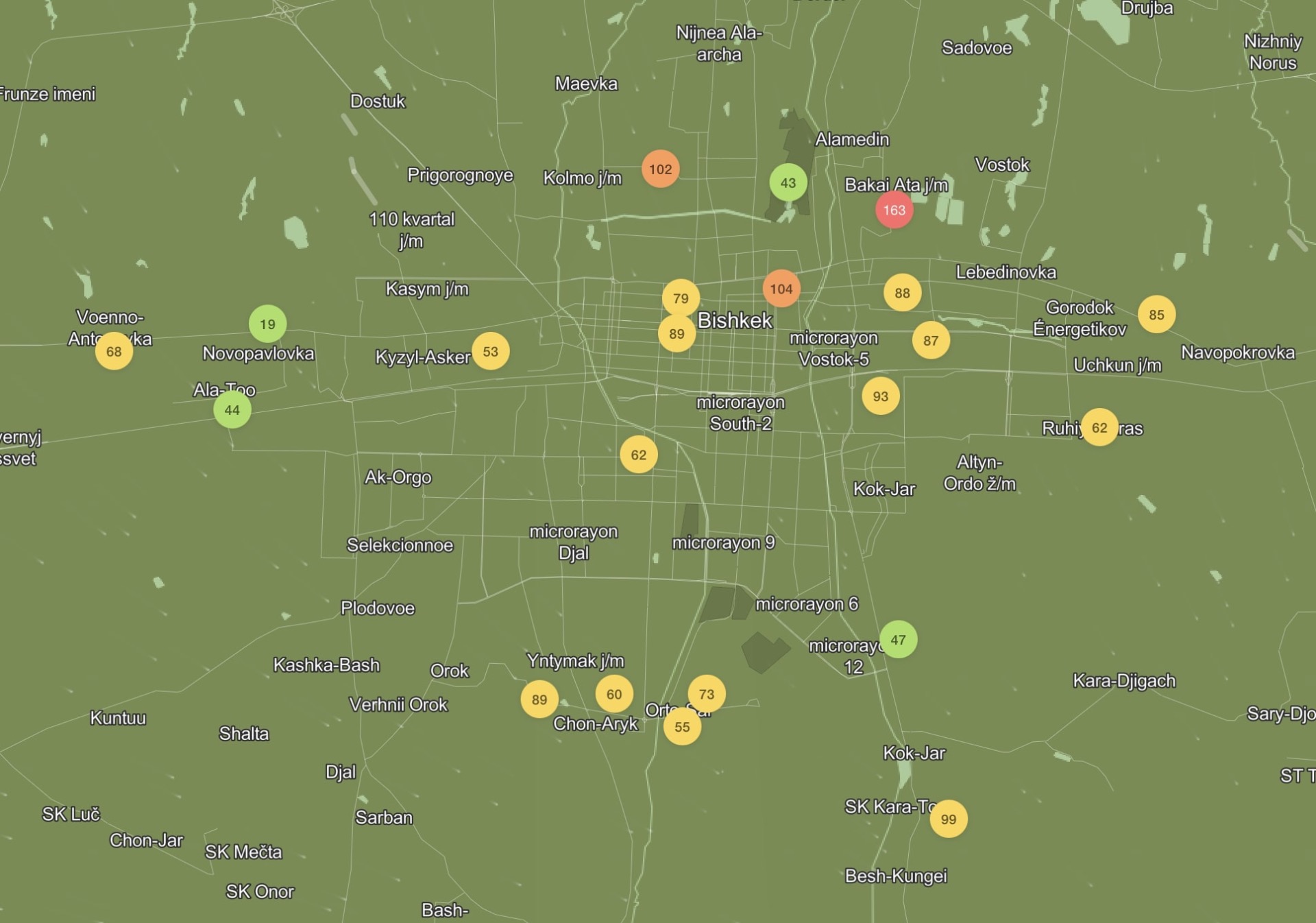Click the yellow 87 marker east of Vostok-5

tap(930, 340)
